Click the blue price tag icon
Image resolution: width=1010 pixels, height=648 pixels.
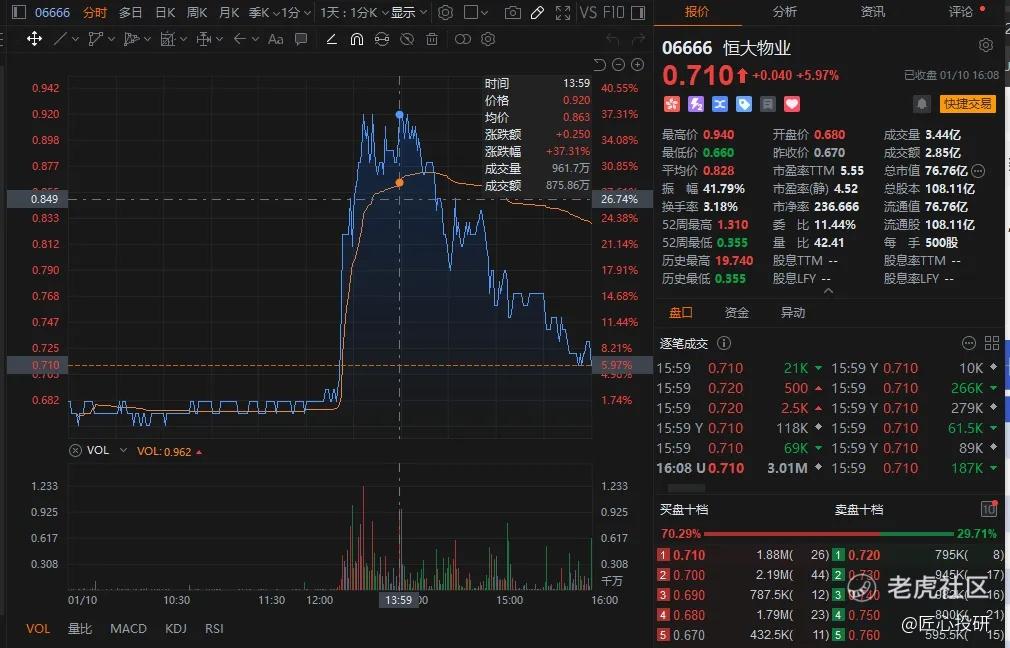point(743,104)
